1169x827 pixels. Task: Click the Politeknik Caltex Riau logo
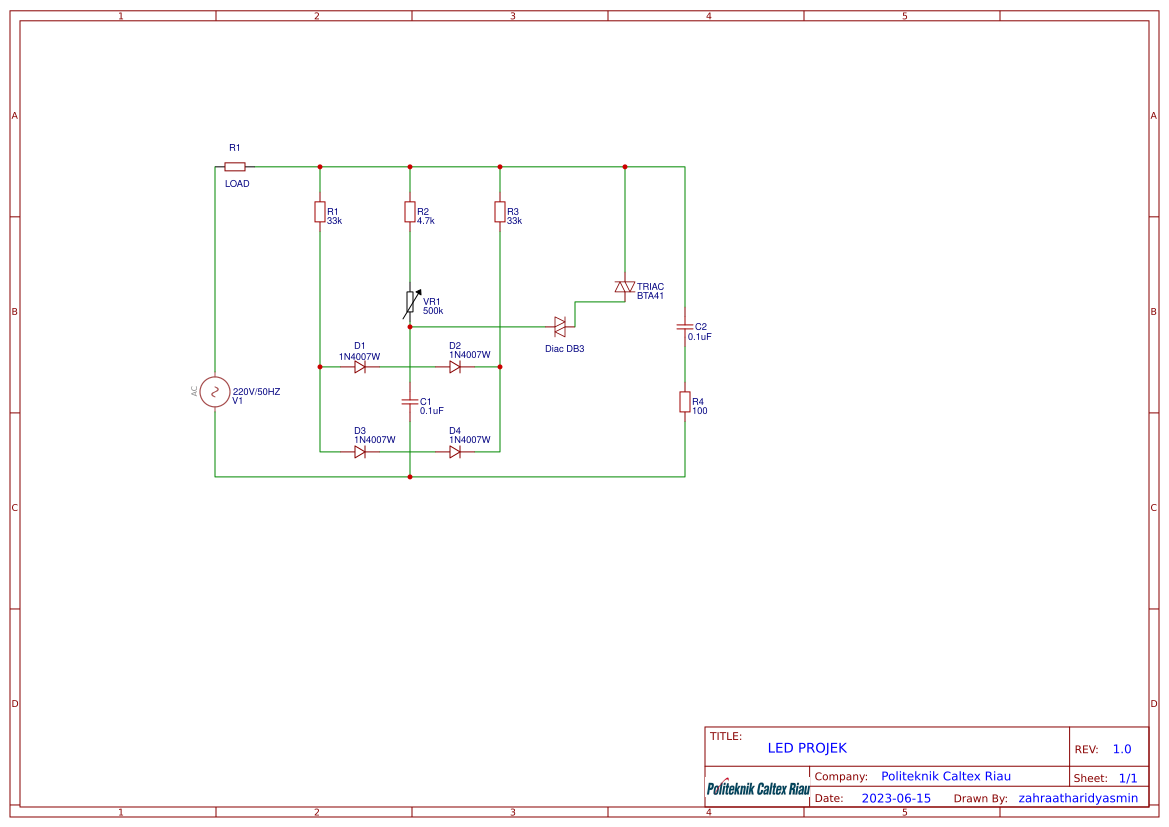pos(758,787)
